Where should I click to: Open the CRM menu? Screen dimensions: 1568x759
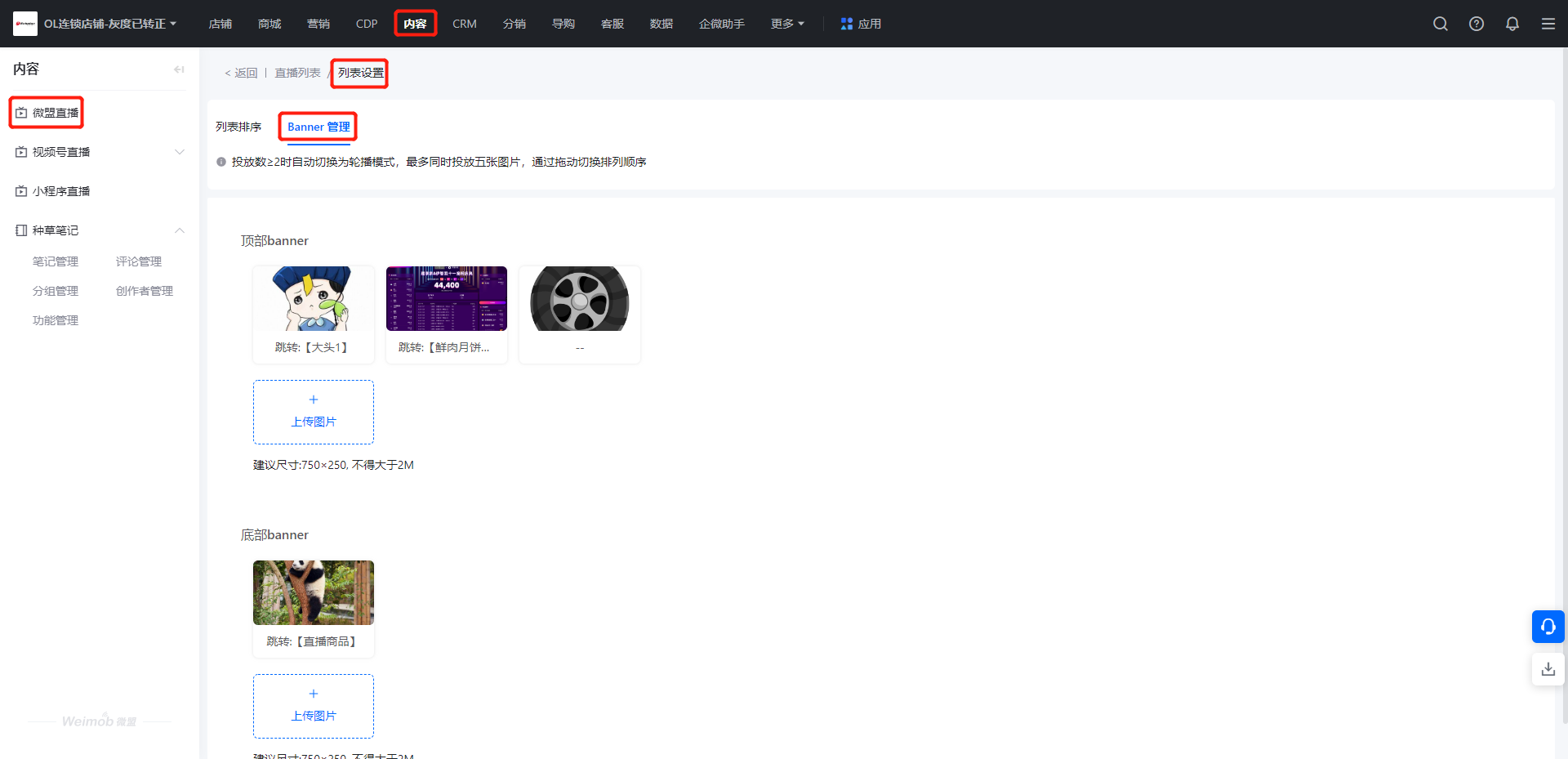pyautogui.click(x=465, y=24)
